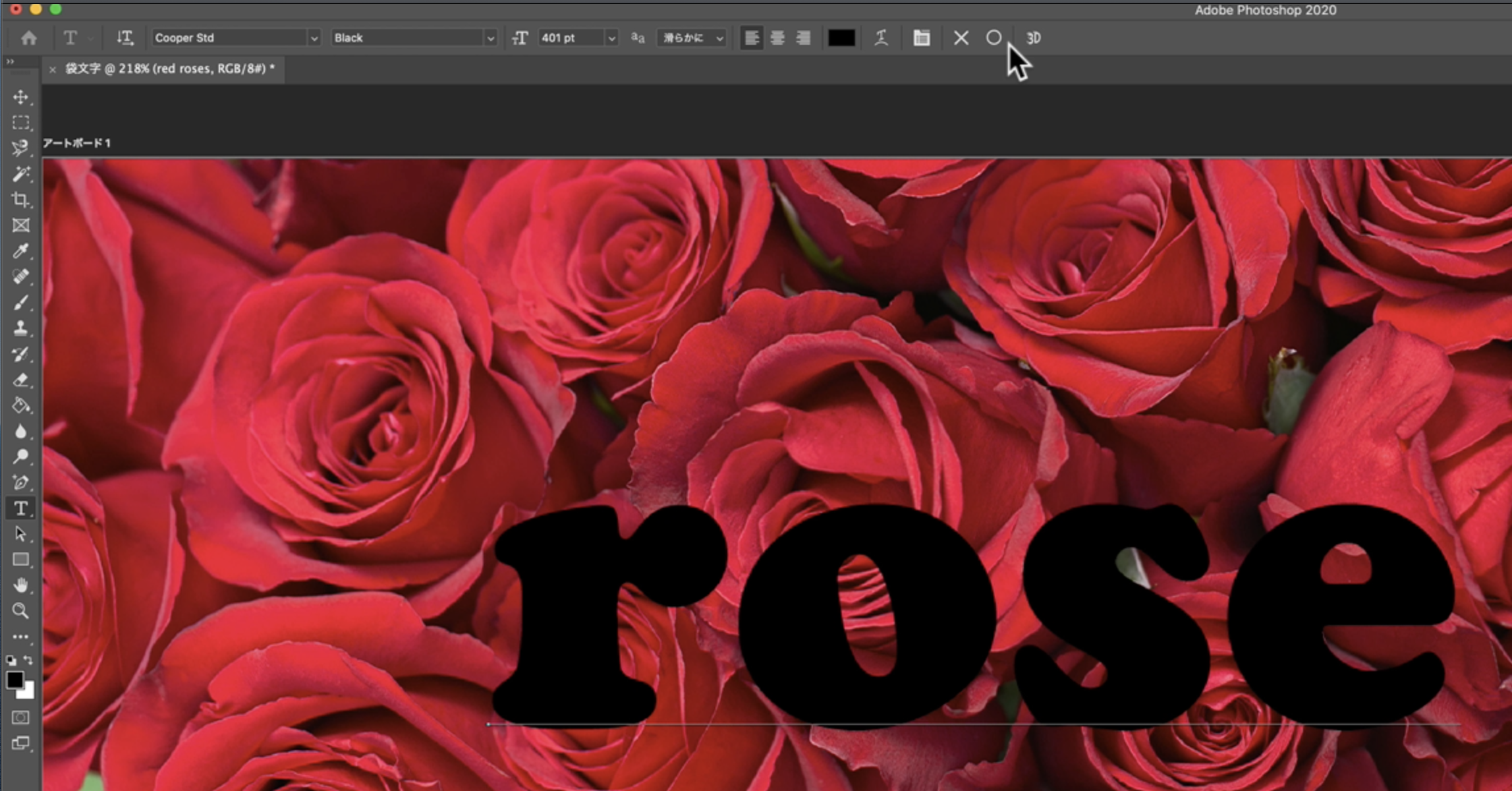Select the Rectangle shape tool
Viewport: 1512px width, 791px height.
coord(20,560)
